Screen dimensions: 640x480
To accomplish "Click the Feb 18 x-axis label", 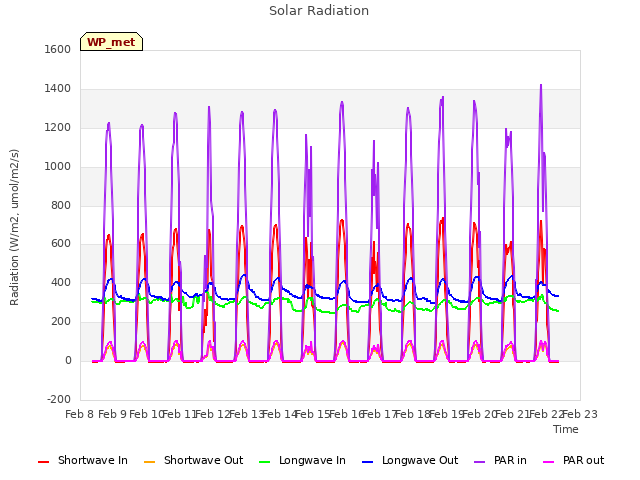I will (413, 414).
